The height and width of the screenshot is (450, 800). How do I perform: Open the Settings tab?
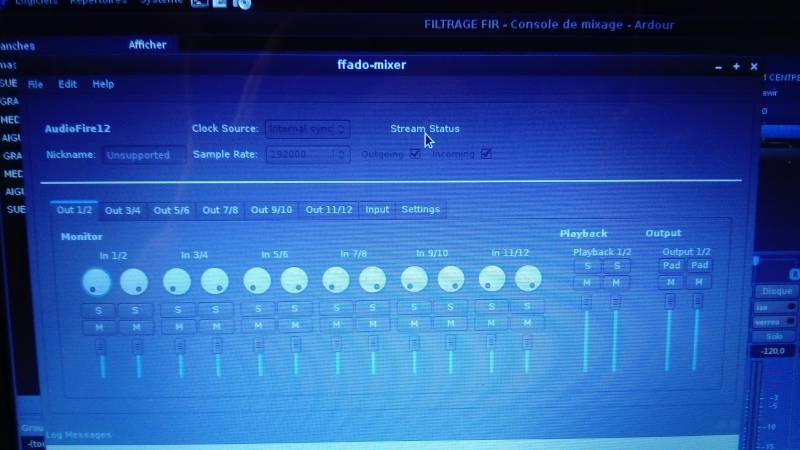click(x=420, y=209)
